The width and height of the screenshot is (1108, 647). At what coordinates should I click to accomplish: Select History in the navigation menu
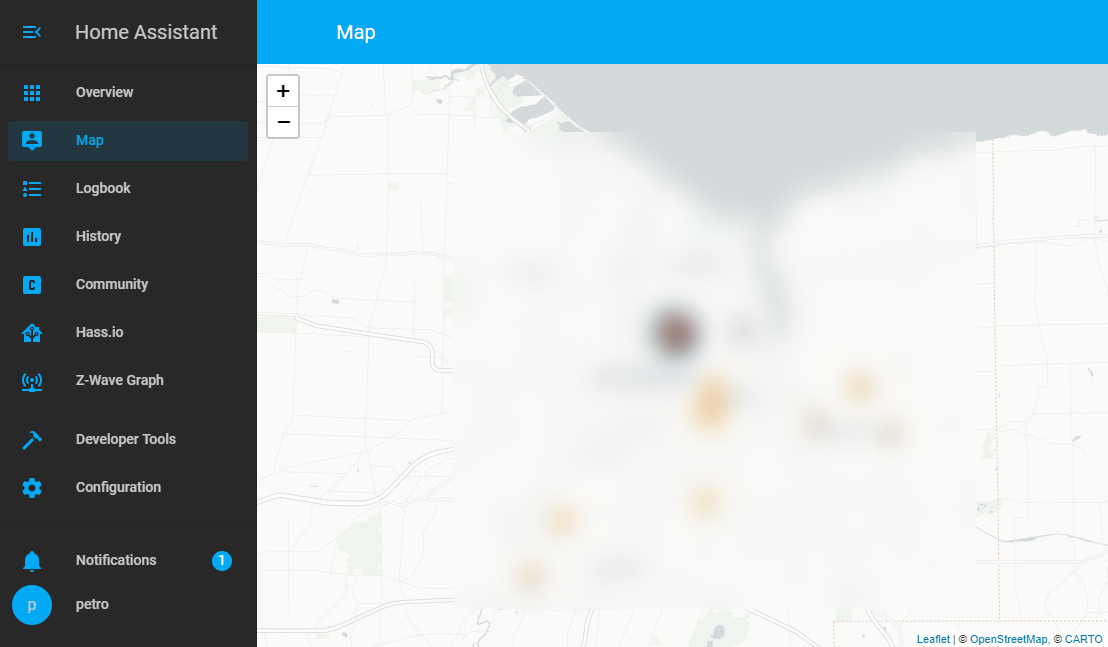click(x=98, y=236)
